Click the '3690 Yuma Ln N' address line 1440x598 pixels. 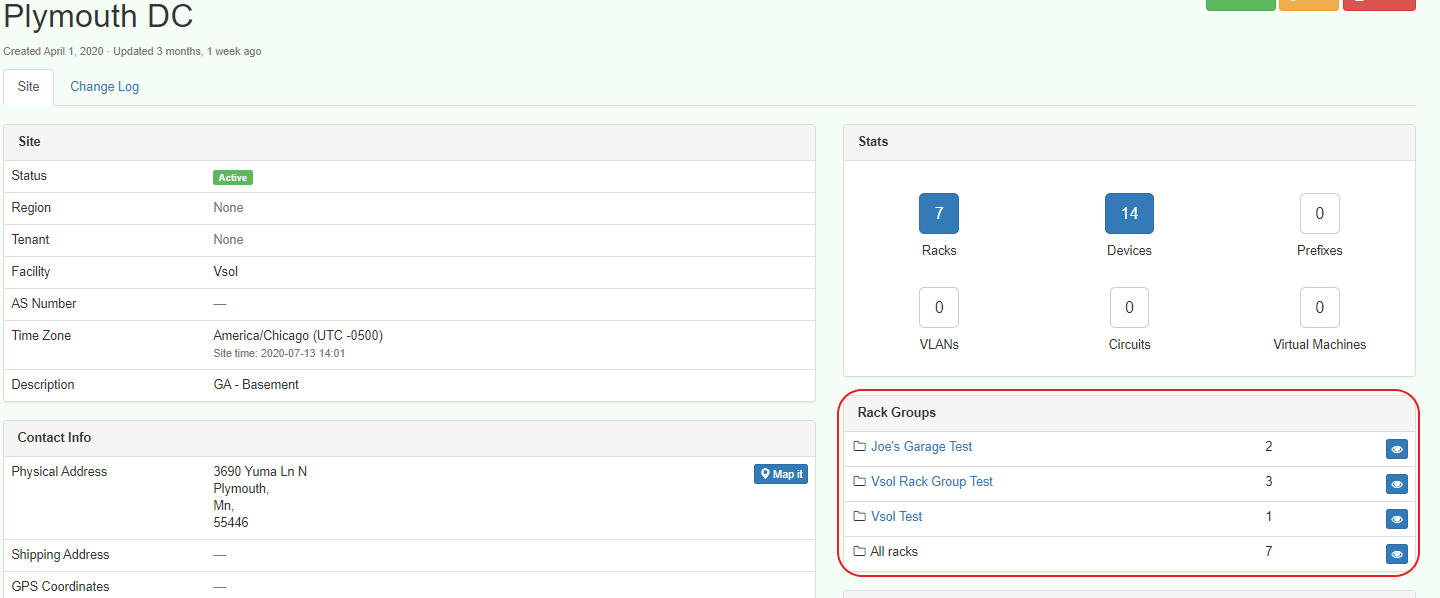pyautogui.click(x=260, y=472)
